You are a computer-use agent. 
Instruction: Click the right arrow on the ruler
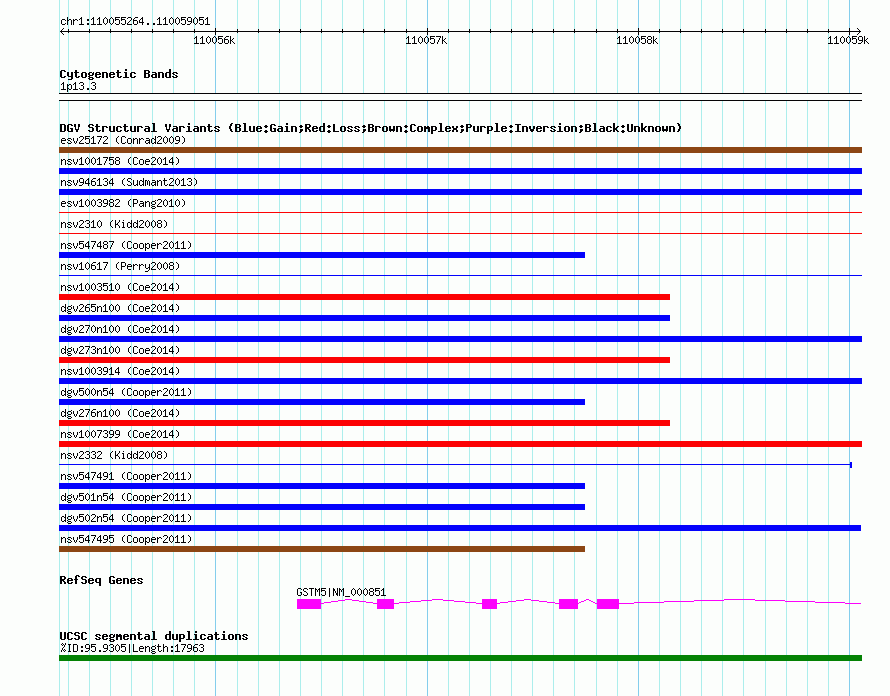(x=858, y=31)
